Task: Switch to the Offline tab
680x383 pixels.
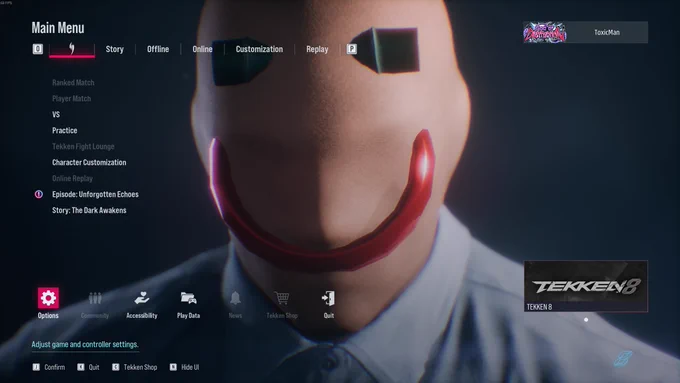Action: 158,49
